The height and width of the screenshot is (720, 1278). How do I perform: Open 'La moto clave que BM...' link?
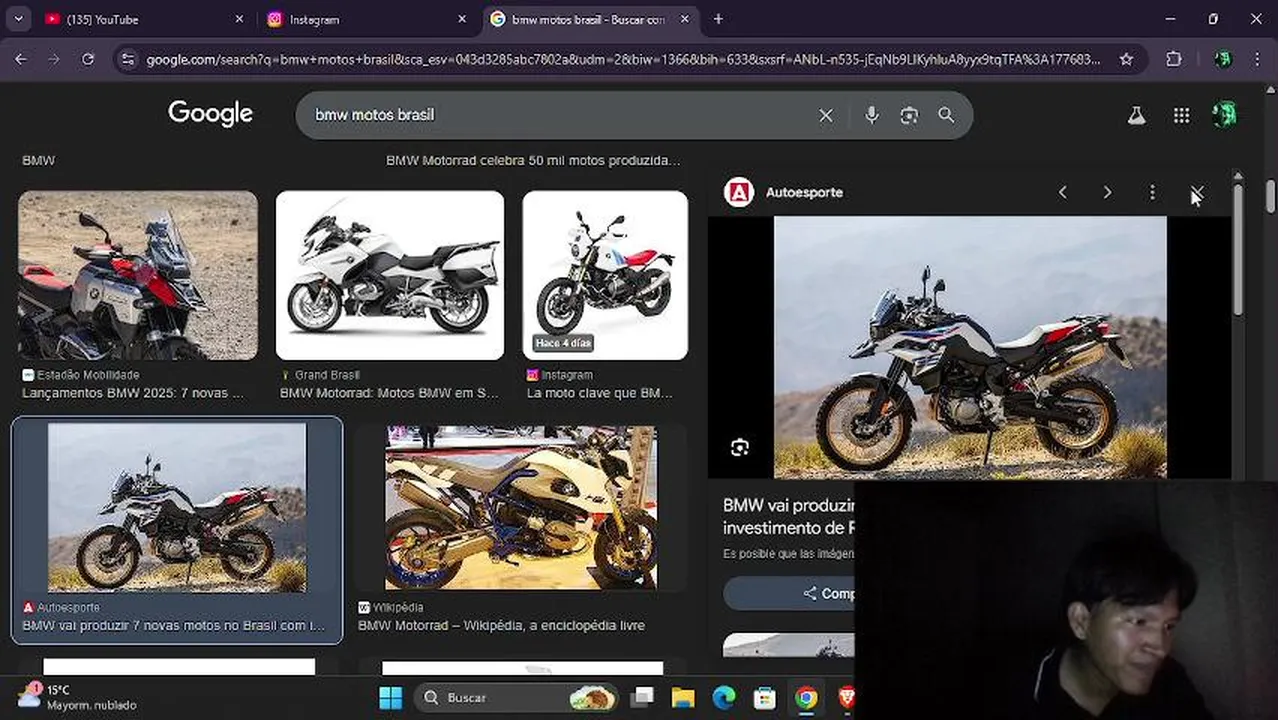(599, 393)
